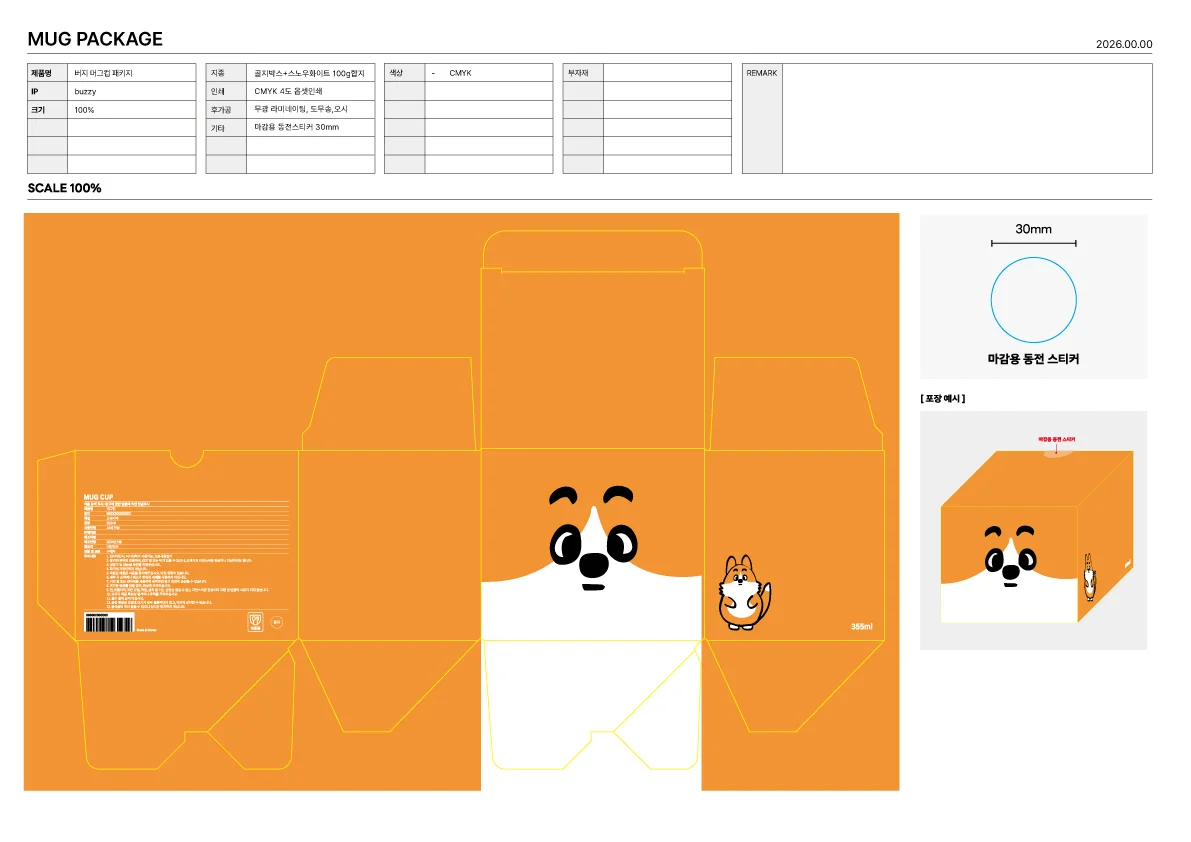Select the barcode on the back panel

[x=109, y=624]
